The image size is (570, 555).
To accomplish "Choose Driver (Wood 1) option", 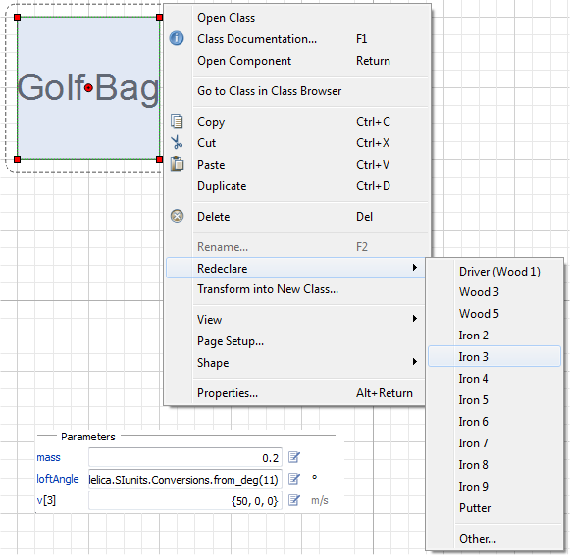I will click(x=499, y=272).
